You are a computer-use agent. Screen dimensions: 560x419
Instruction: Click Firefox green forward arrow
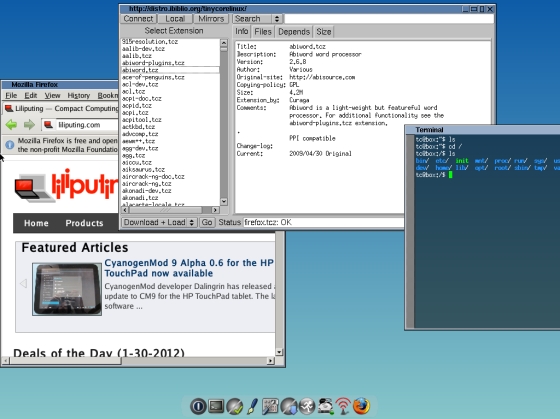pos(29,125)
